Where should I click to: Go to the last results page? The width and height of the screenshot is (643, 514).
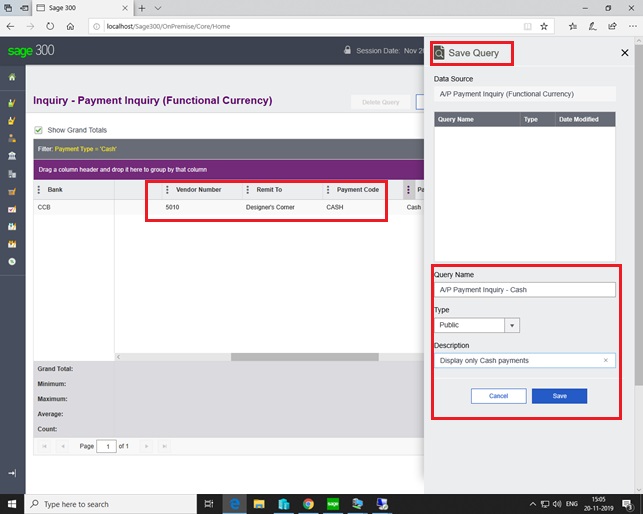point(164,446)
